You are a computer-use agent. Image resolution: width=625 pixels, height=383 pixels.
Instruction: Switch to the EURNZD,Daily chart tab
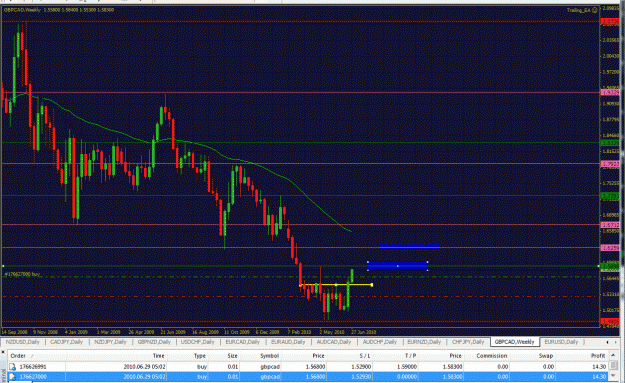(424, 342)
